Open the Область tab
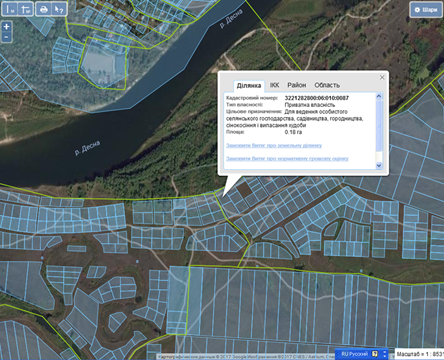This screenshot has width=444, height=360. 327,85
